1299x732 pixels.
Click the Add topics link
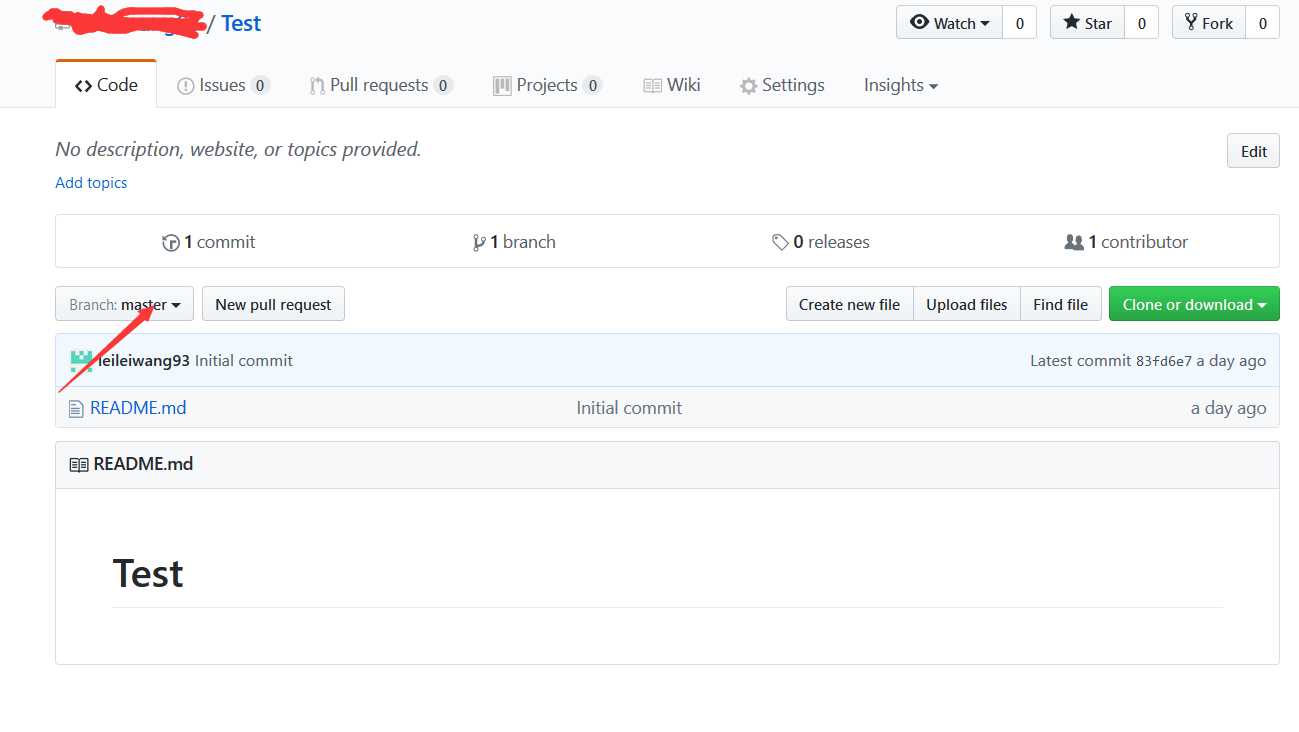91,182
